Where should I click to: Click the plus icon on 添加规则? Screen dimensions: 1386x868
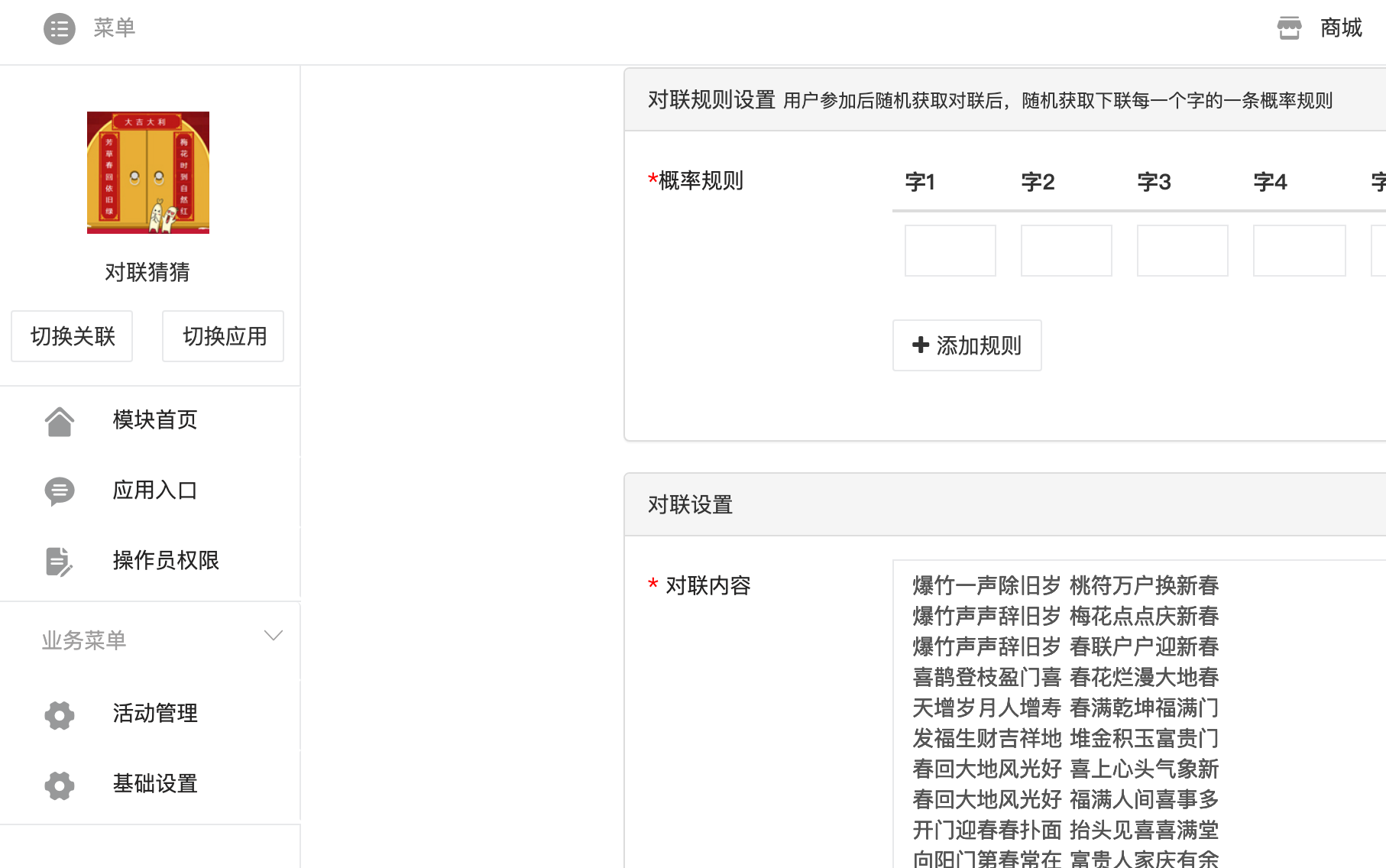point(920,345)
